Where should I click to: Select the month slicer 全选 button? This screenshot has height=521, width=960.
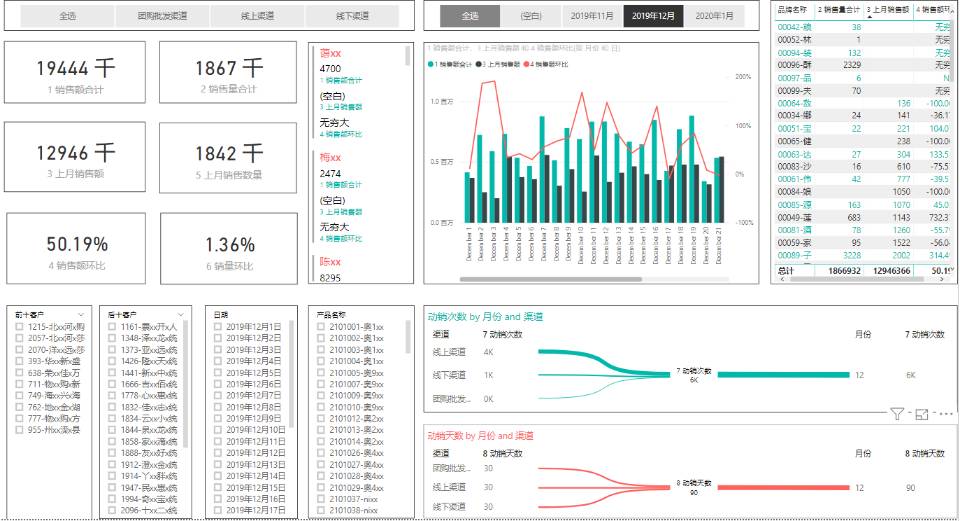point(470,16)
